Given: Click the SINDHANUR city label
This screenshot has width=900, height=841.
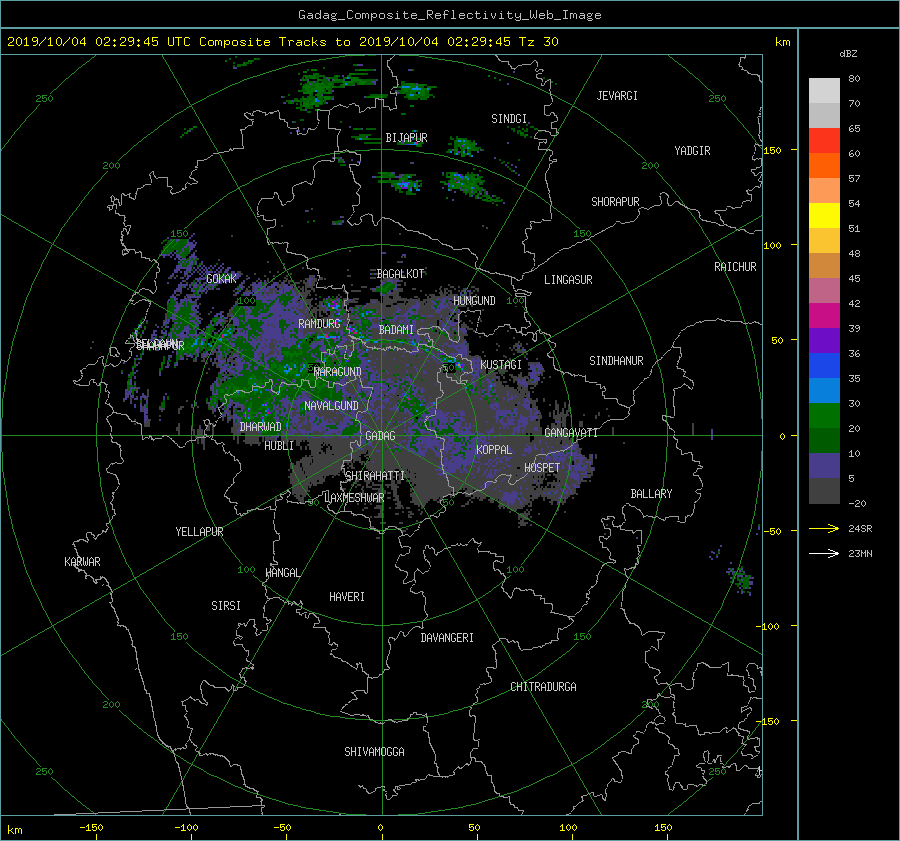Looking at the screenshot, I should 616,361.
